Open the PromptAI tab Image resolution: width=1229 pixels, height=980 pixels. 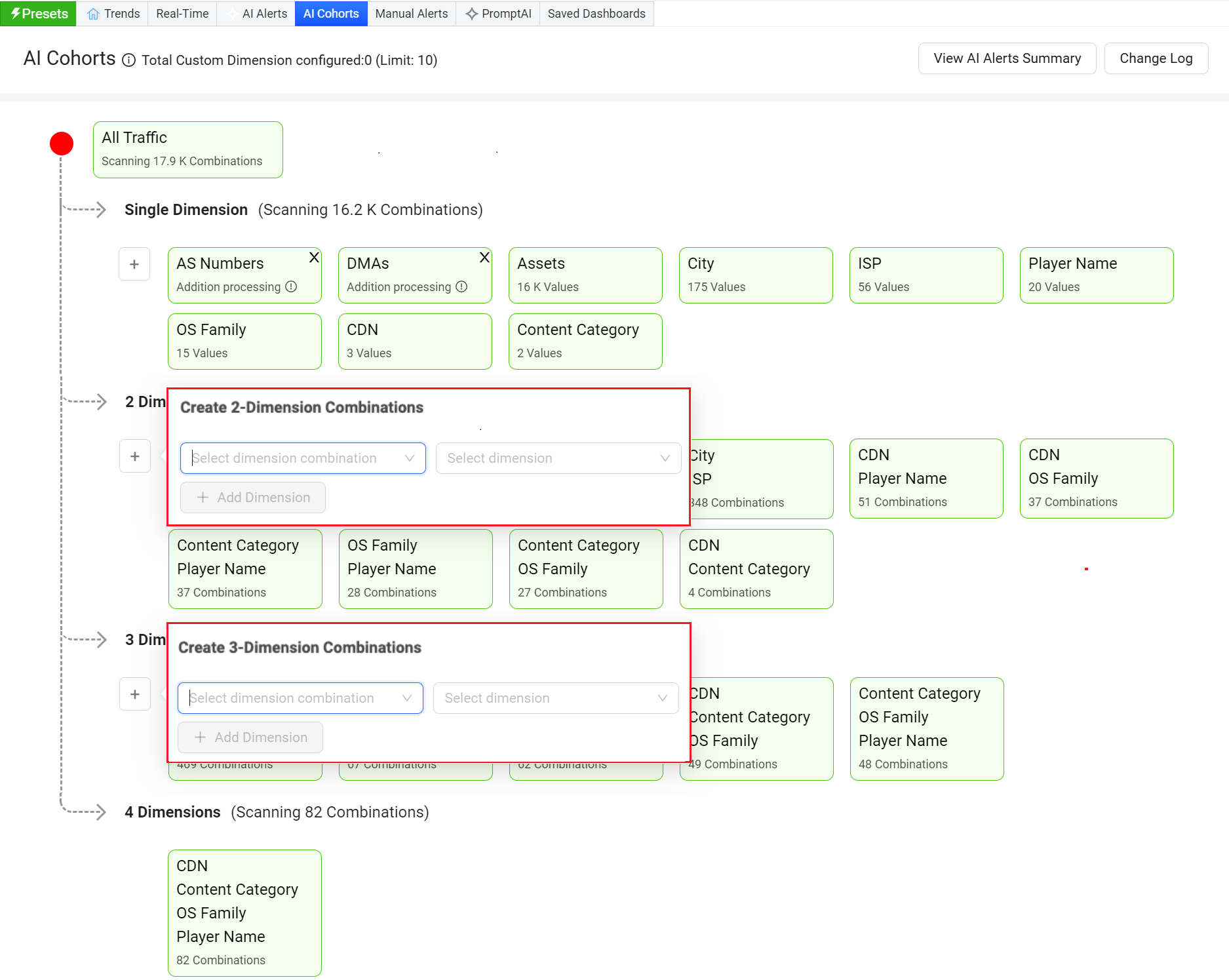click(498, 14)
